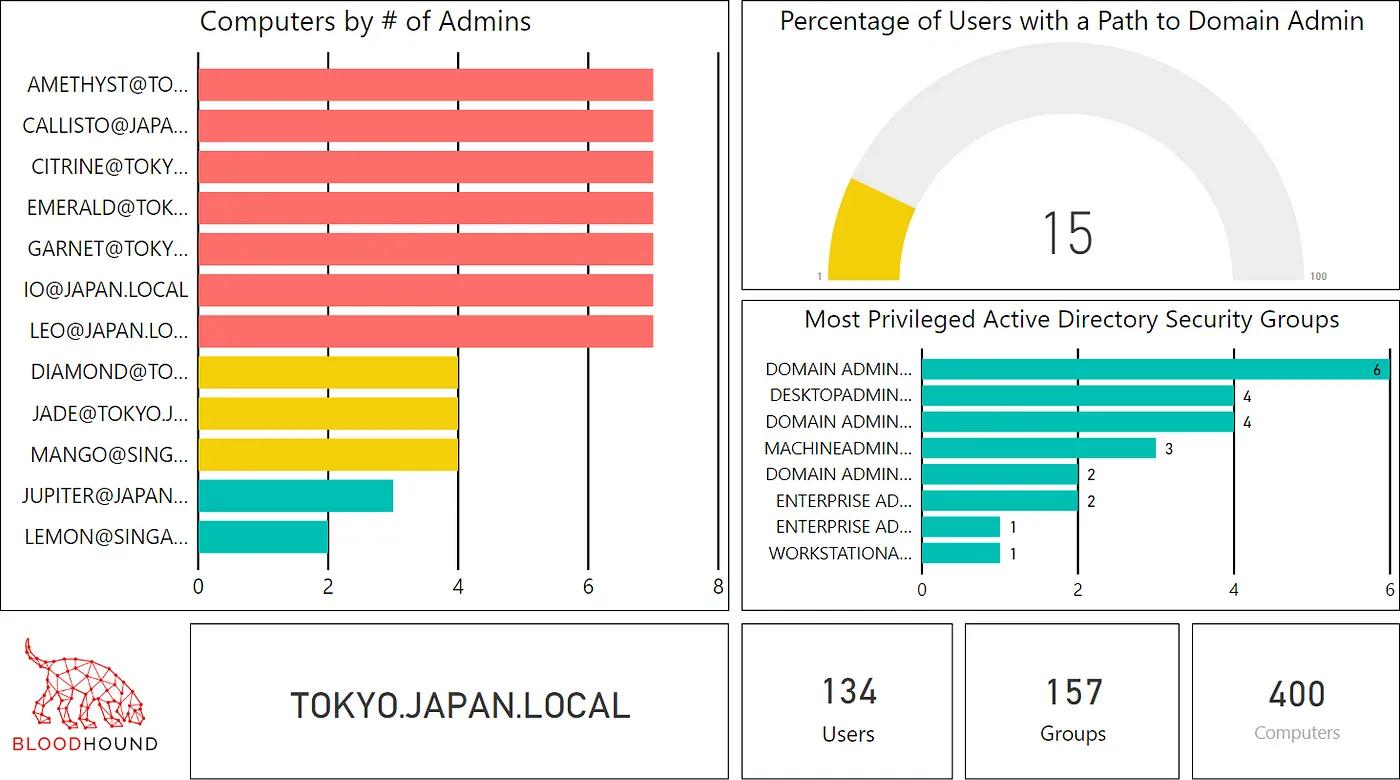Select the top DOMAIN ADMIN bar with value 6
Image resolution: width=1400 pixels, height=780 pixels.
pyautogui.click(x=1155, y=369)
